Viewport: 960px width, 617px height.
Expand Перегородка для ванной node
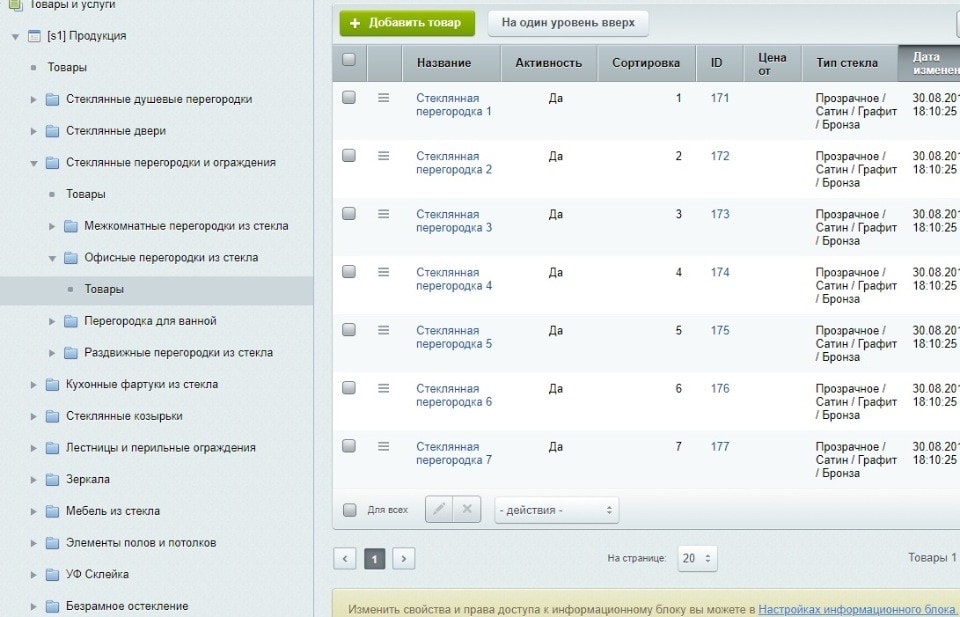tap(52, 321)
